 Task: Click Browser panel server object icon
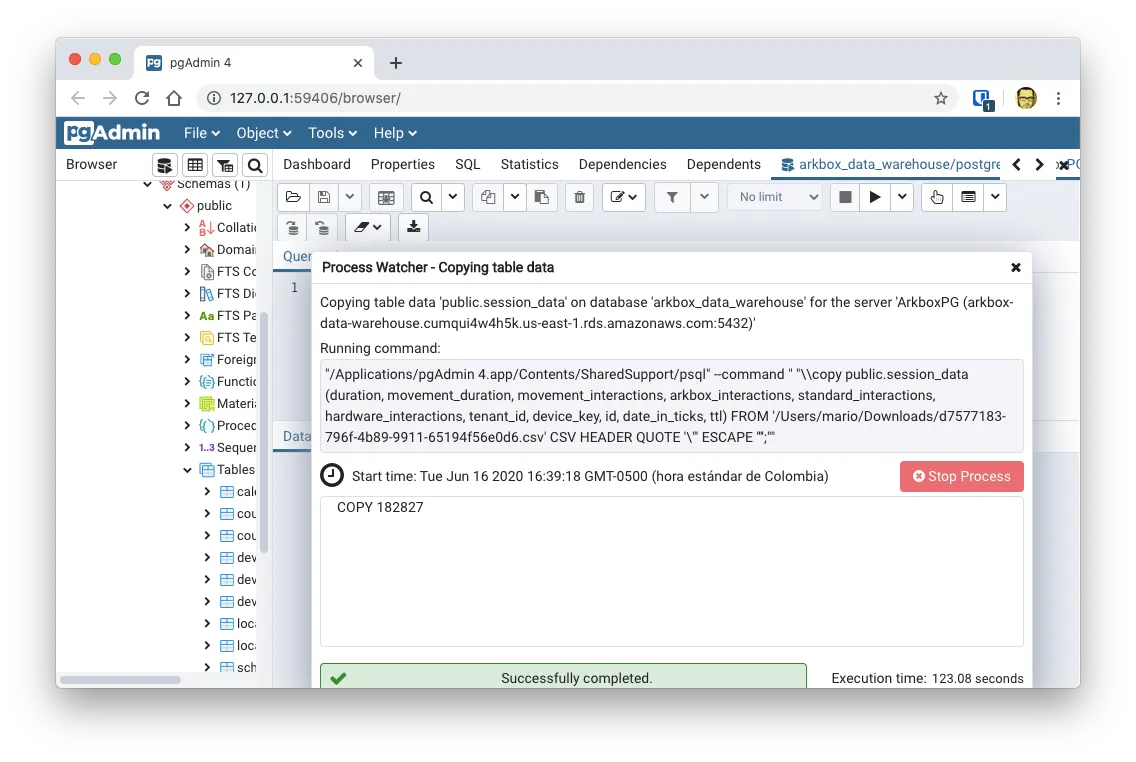tap(164, 165)
